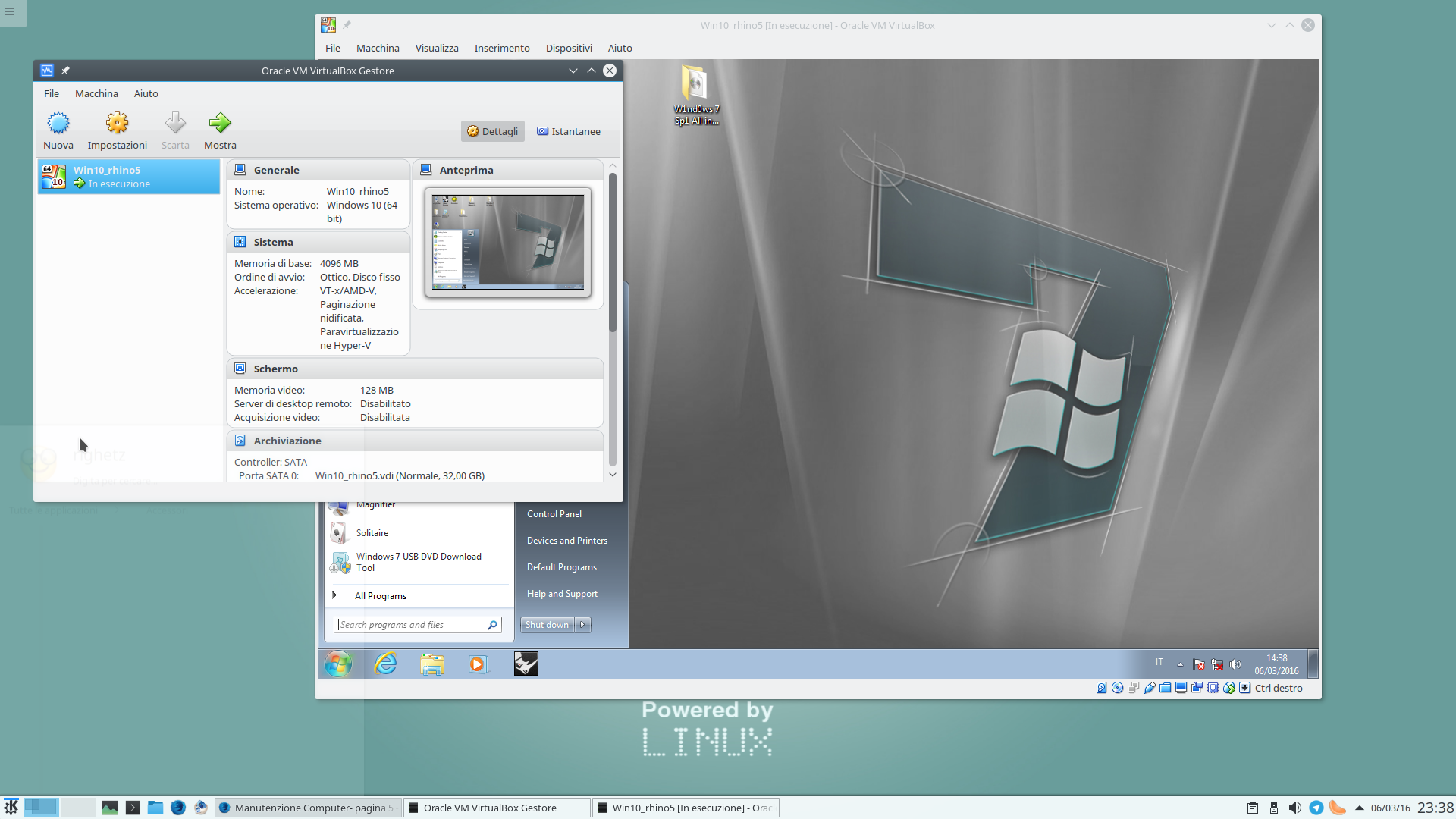Image resolution: width=1456 pixels, height=819 pixels.
Task: Click the shared folders status icon
Action: [x=1165, y=688]
